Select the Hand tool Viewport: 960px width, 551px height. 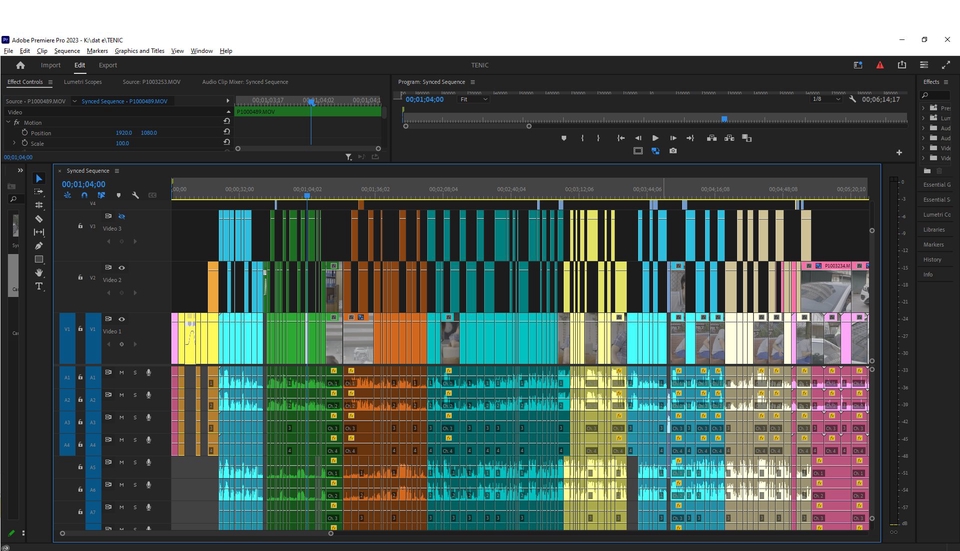[x=39, y=272]
